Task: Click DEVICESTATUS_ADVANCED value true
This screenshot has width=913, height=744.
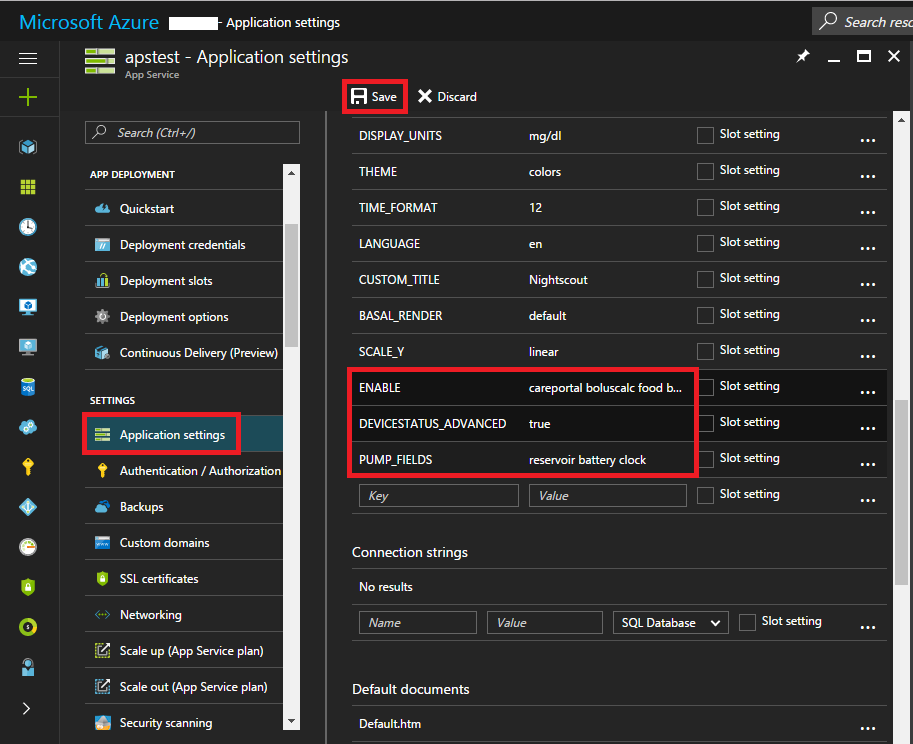Action: coord(539,424)
